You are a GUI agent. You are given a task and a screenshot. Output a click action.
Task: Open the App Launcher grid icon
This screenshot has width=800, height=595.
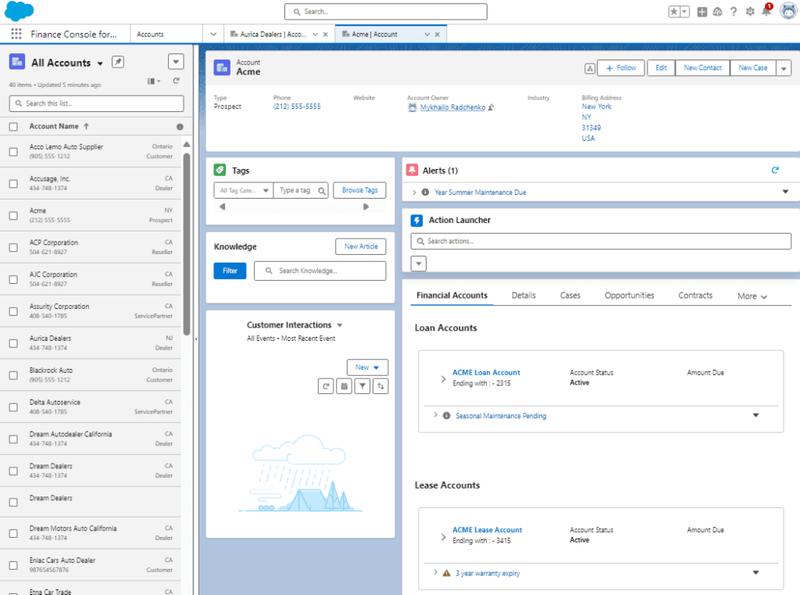(16, 34)
